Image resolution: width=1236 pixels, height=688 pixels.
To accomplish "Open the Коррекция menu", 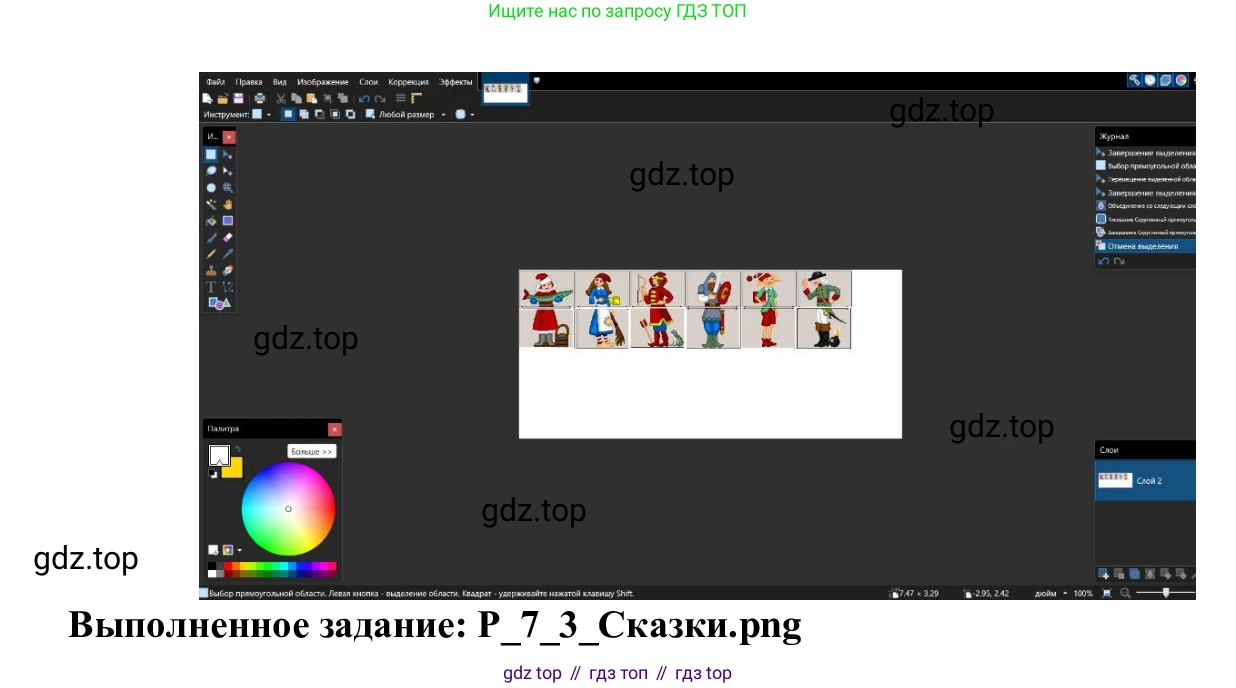I will tap(408, 82).
